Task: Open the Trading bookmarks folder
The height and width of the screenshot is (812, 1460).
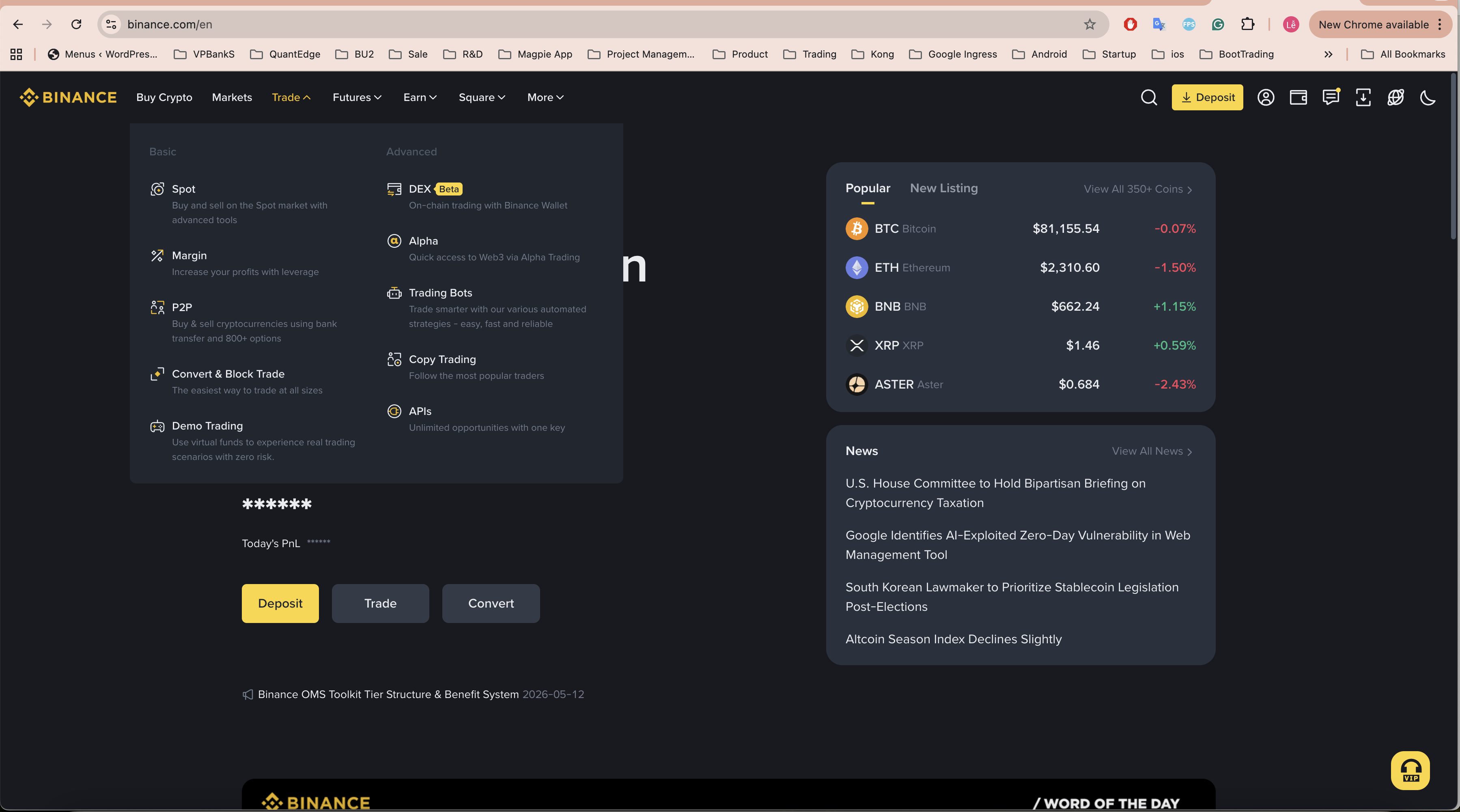Action: [810, 54]
